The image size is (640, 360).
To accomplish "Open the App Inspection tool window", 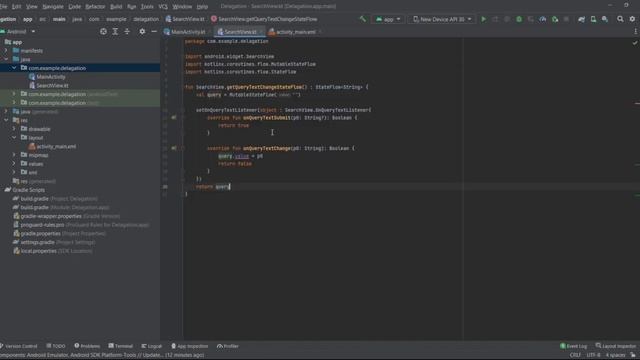I will pyautogui.click(x=190, y=346).
